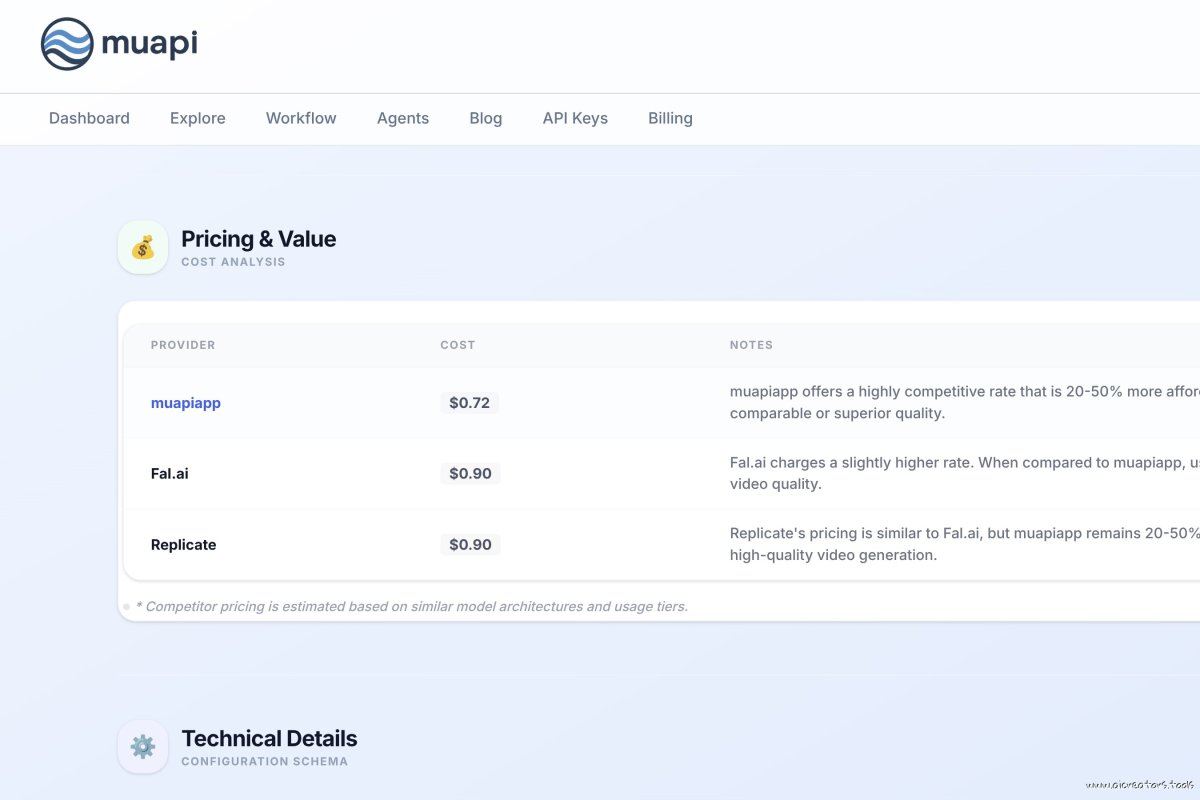
Task: Click the PROVIDER column header
Action: point(183,345)
